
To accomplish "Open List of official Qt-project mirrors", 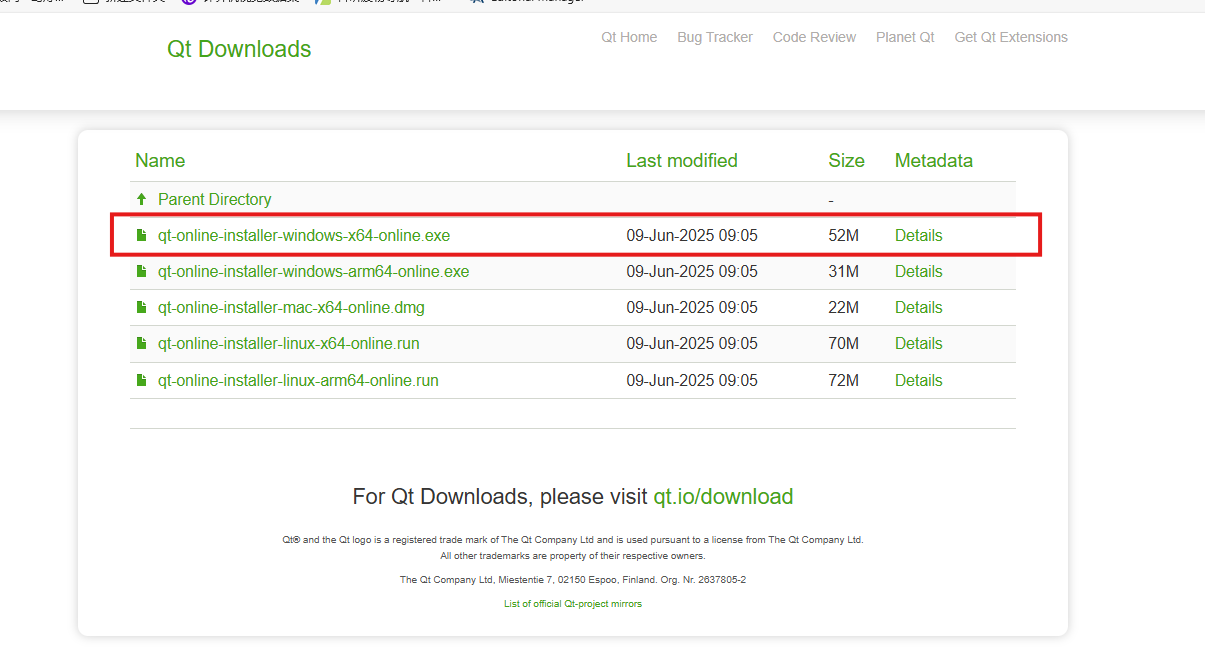I will 573,604.
